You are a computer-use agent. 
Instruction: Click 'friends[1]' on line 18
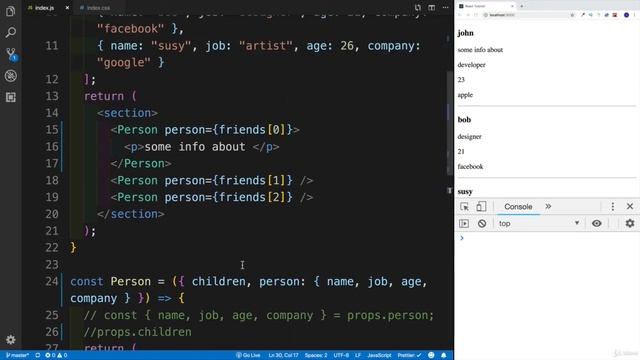(x=252, y=180)
